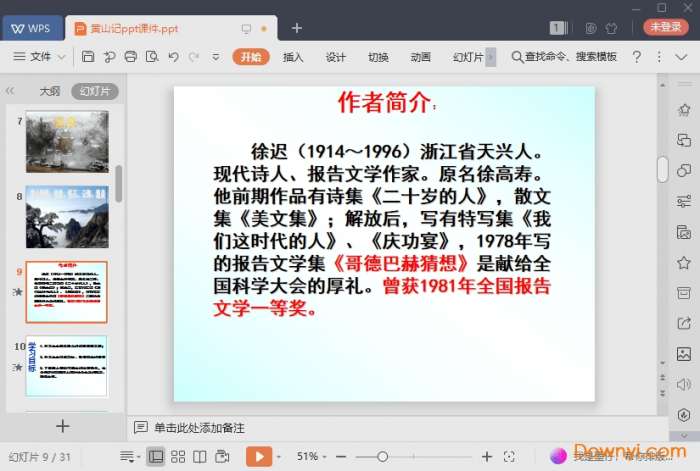Click the search command box 查找命令、搜索模板
The height and width of the screenshot is (471, 700).
[564, 57]
